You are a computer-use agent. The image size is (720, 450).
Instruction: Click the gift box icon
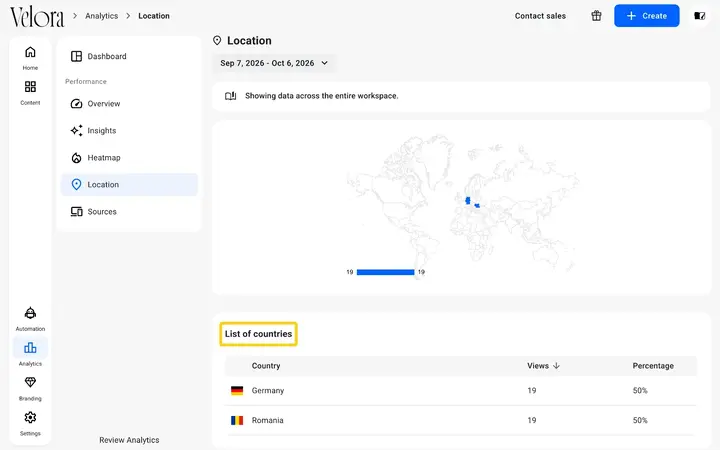tap(596, 16)
